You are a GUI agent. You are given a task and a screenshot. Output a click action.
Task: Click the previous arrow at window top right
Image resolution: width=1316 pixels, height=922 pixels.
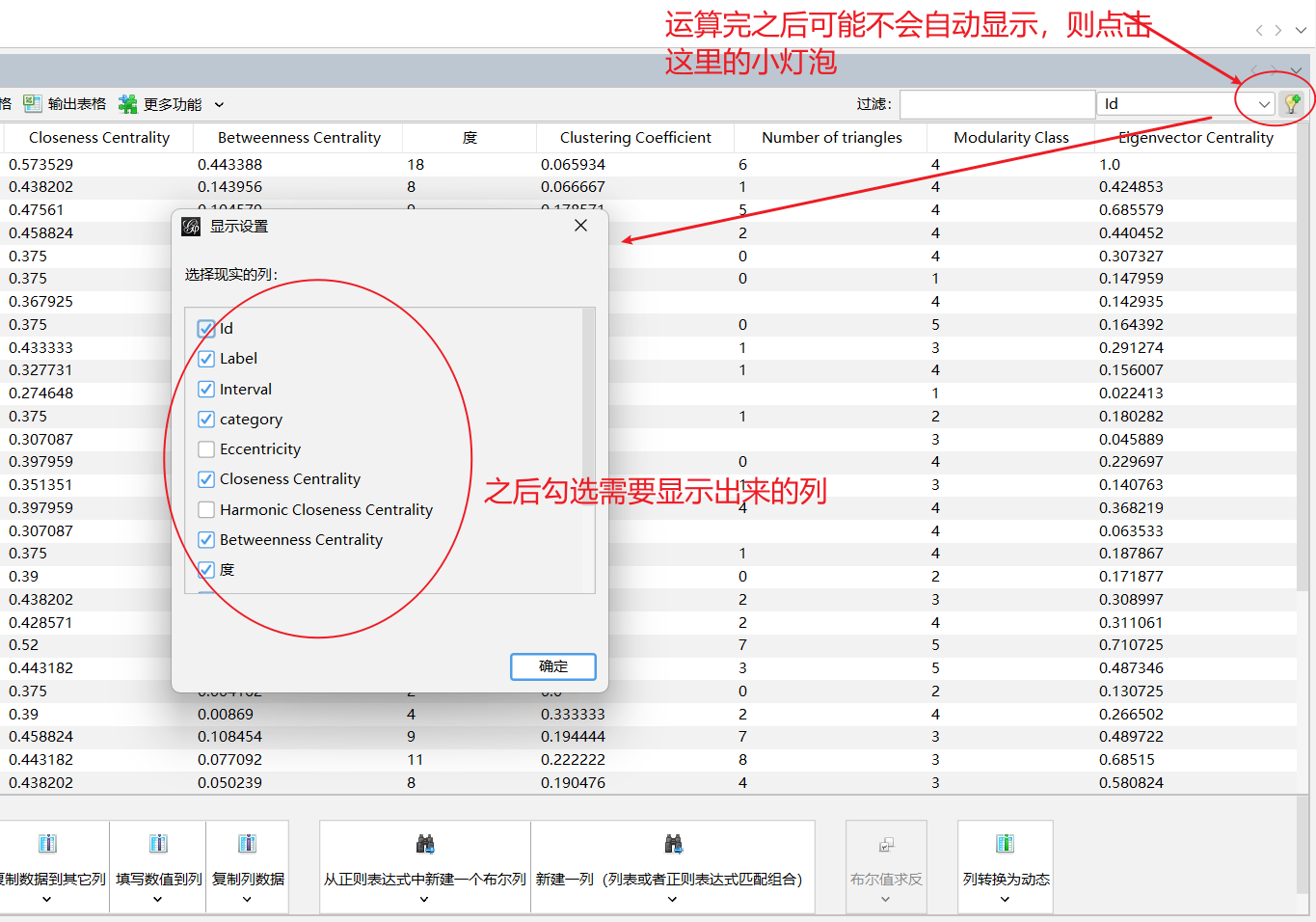click(1259, 31)
